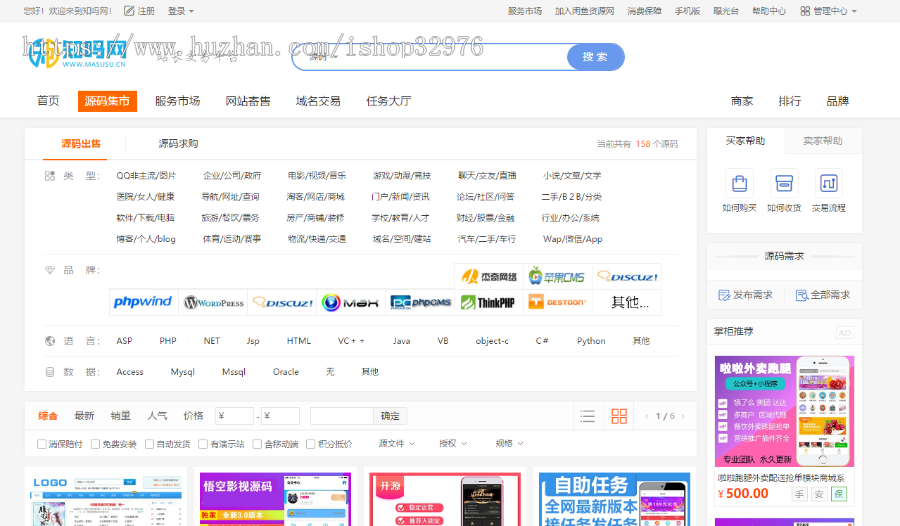Switch to the 源码求购 tab

point(179,144)
